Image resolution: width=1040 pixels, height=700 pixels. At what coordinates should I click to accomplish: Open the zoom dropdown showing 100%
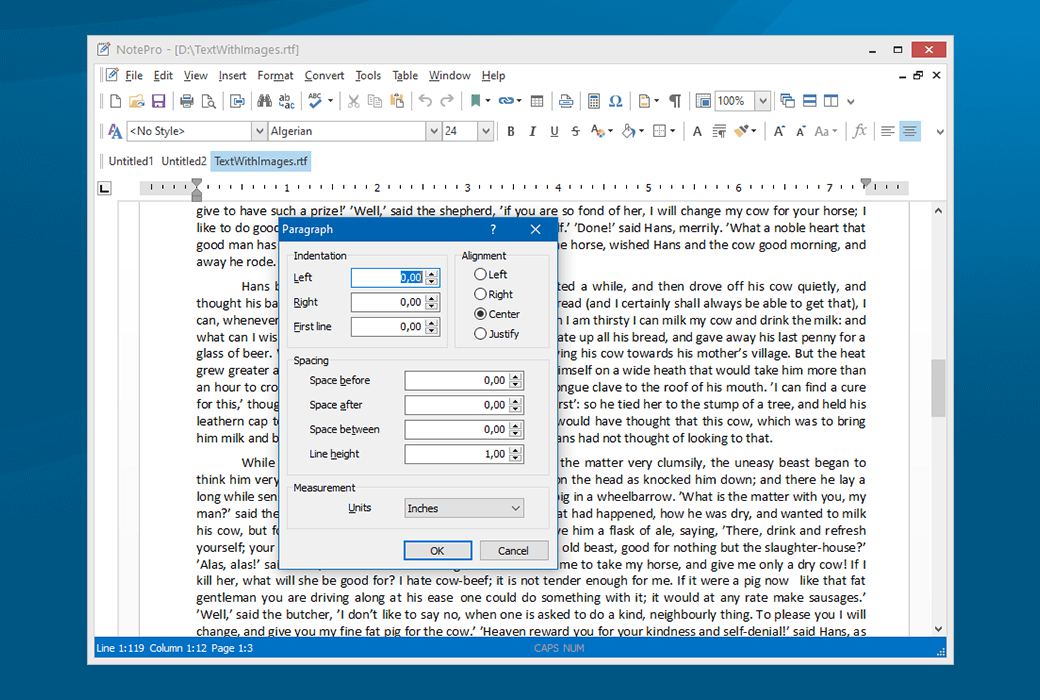(763, 101)
